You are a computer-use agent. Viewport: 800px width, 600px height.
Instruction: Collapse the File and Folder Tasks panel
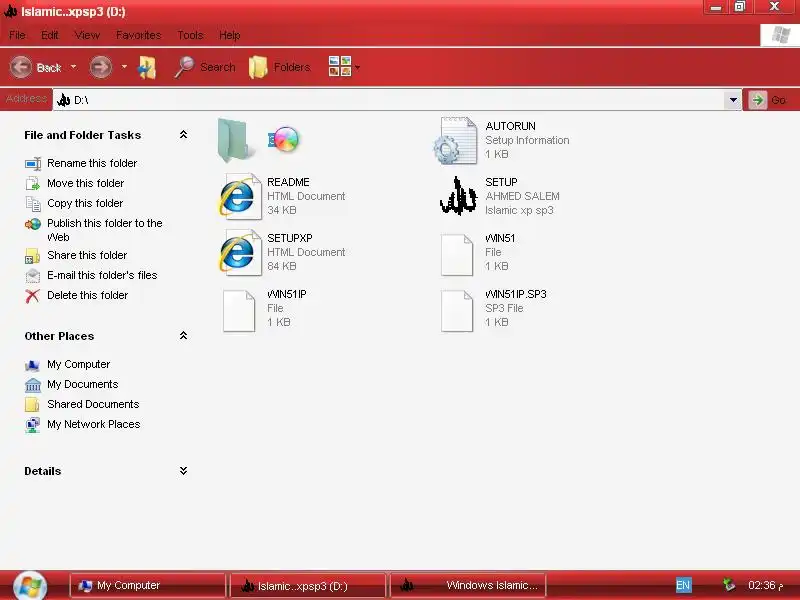point(183,135)
